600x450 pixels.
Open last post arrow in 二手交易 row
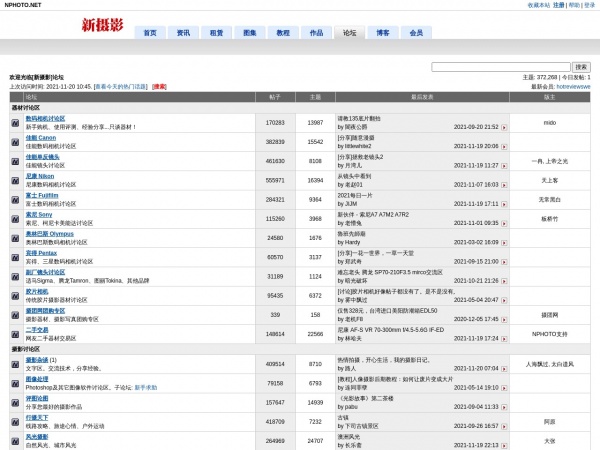pyautogui.click(x=504, y=339)
